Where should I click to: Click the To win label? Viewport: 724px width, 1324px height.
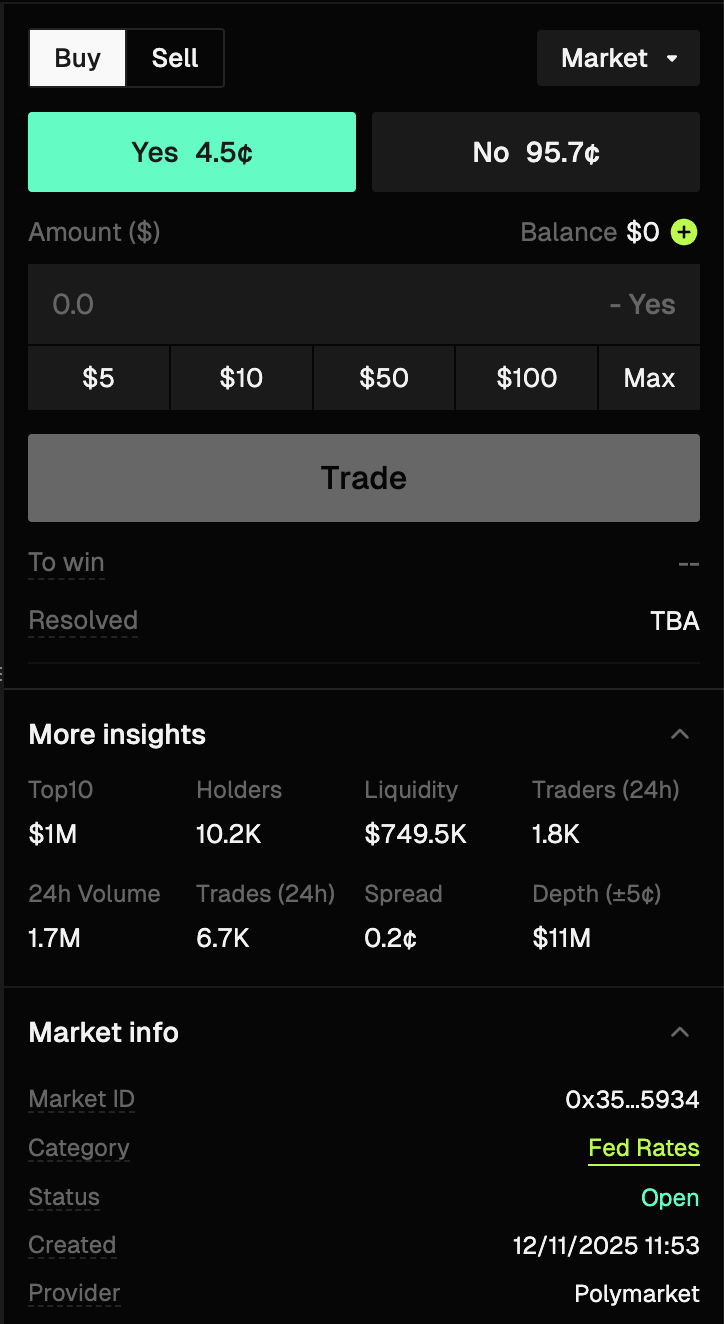click(66, 563)
